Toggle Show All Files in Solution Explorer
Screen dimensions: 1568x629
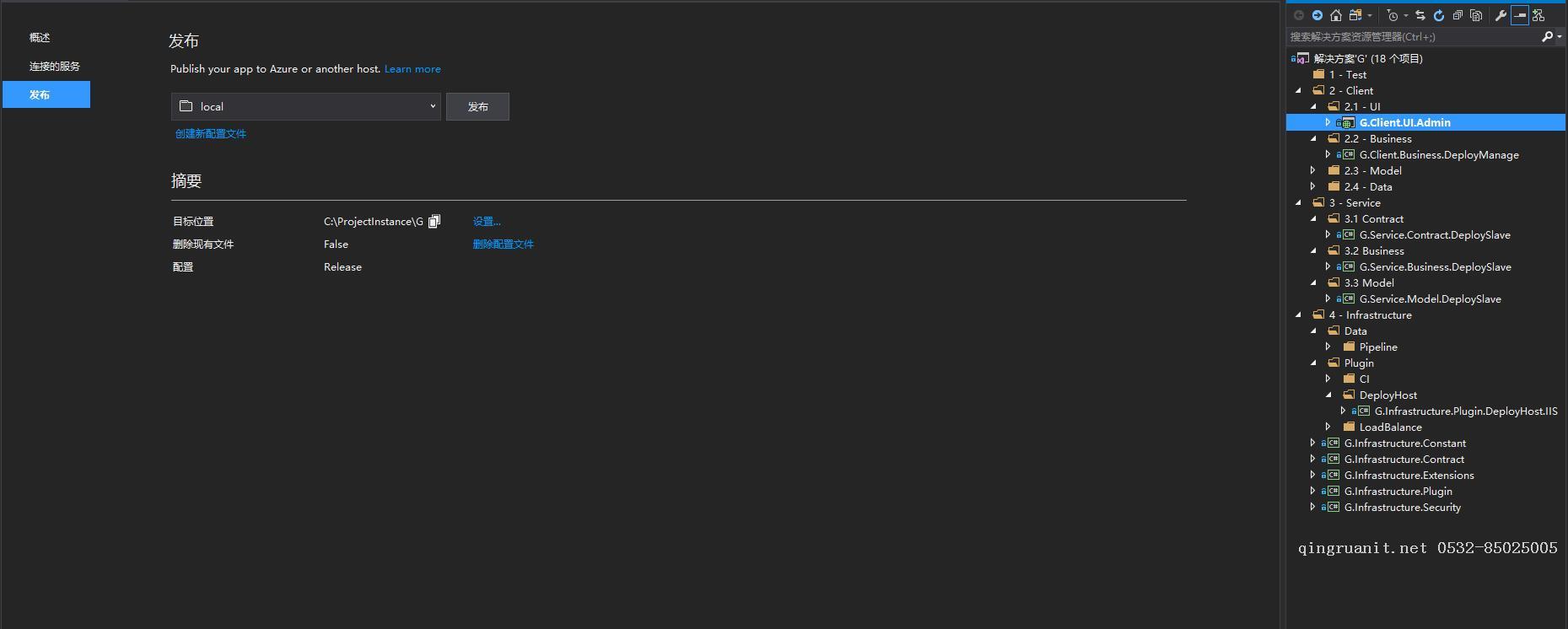pos(1476,15)
